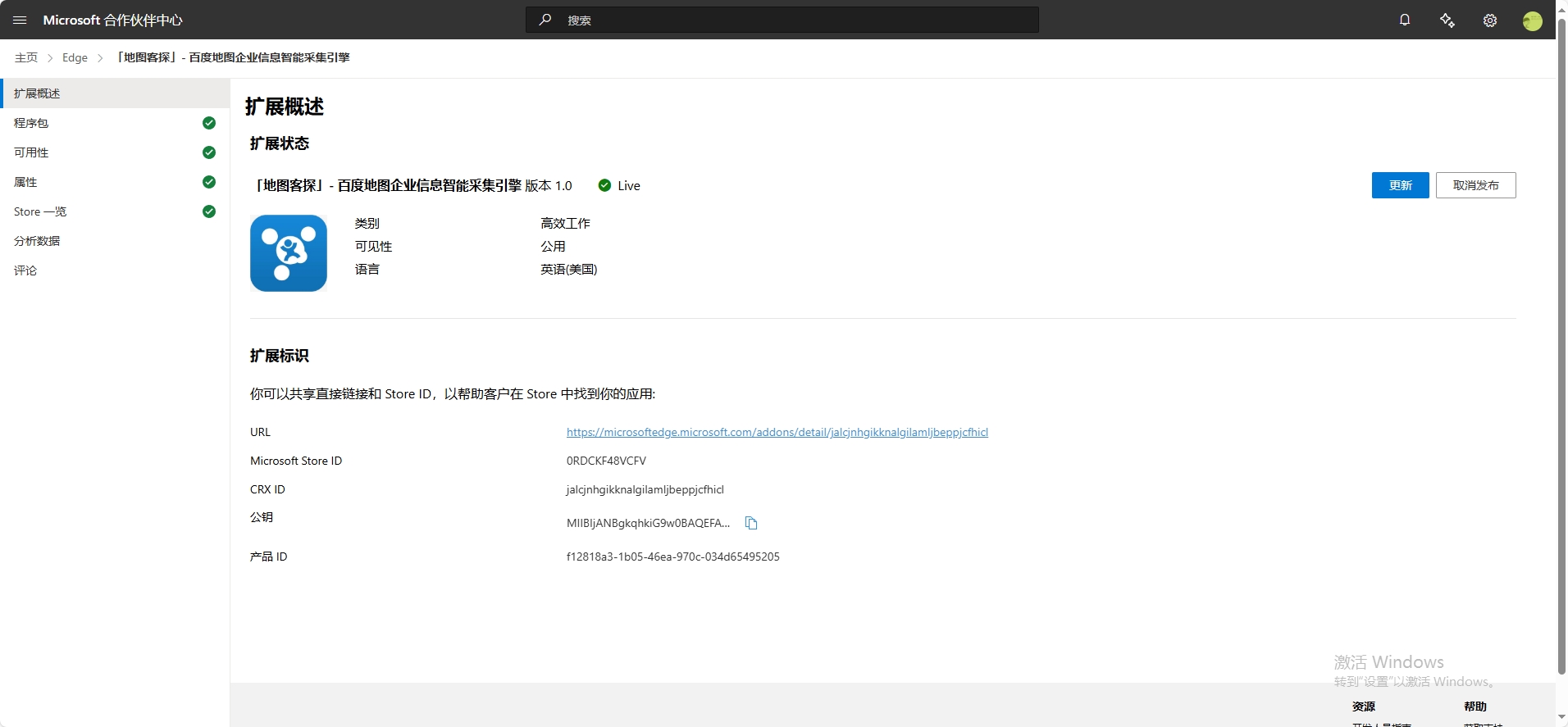Open 程序包 in the sidebar
This screenshot has height=727, width=1568.
(115, 123)
